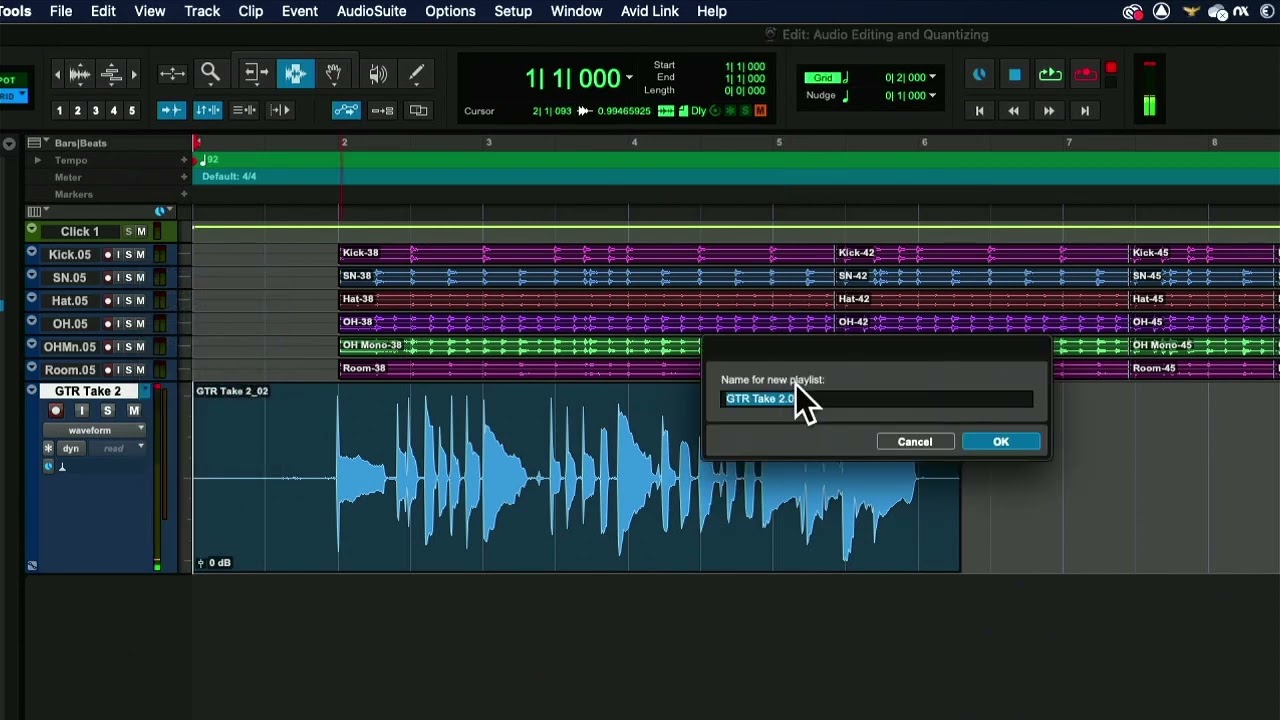Open Creative Cloud menu bar icon
This screenshot has width=1280, height=720.
click(x=1132, y=11)
